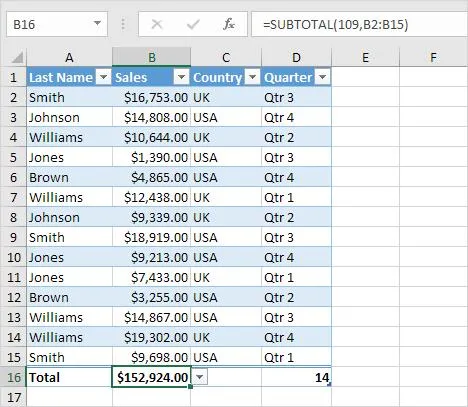Screen dimensions: 468x407
Task: Select the cell with $4,865.00
Action: (x=152, y=177)
